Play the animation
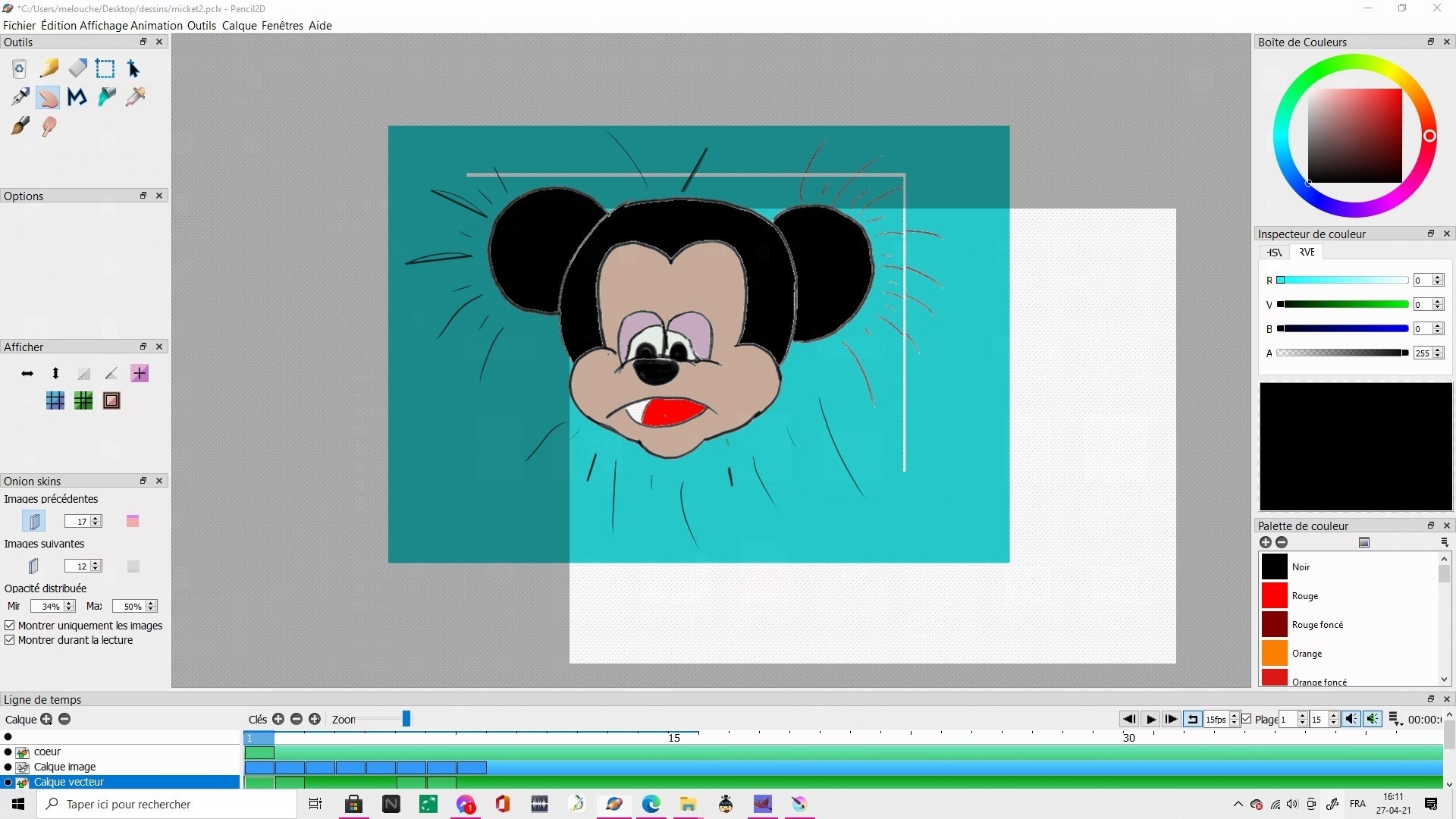1456x819 pixels. coord(1150,719)
